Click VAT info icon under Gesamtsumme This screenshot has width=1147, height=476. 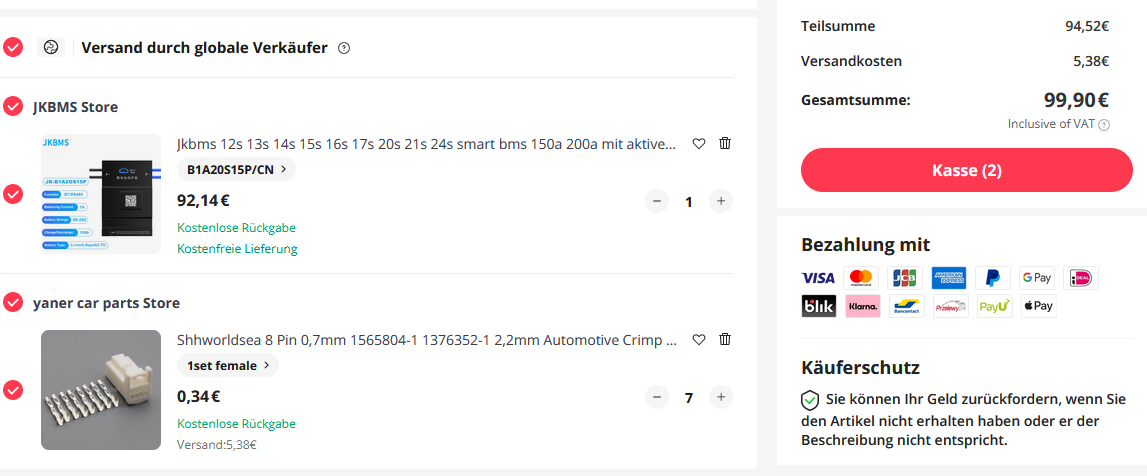tap(1104, 125)
